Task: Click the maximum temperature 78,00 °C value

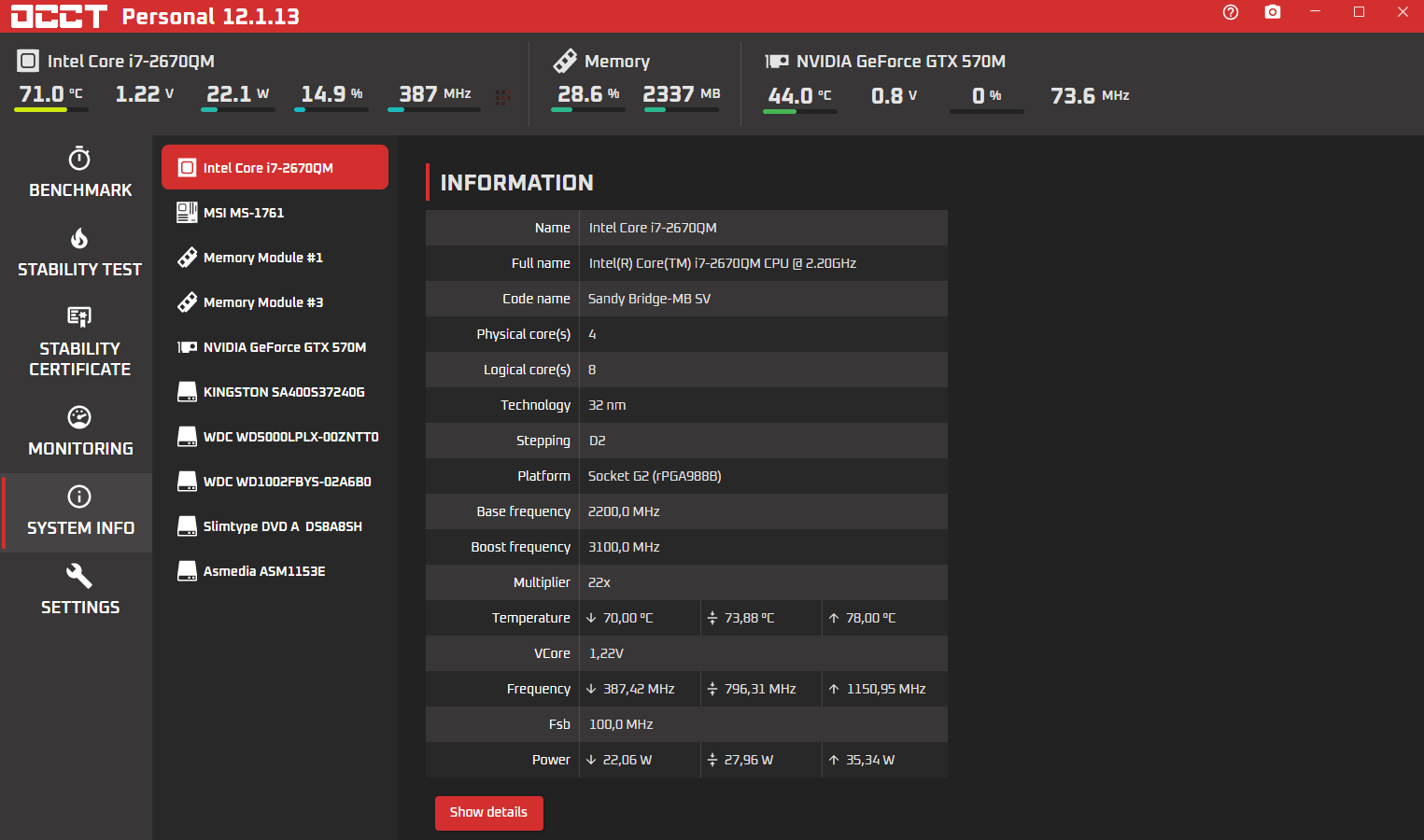Action: click(870, 618)
